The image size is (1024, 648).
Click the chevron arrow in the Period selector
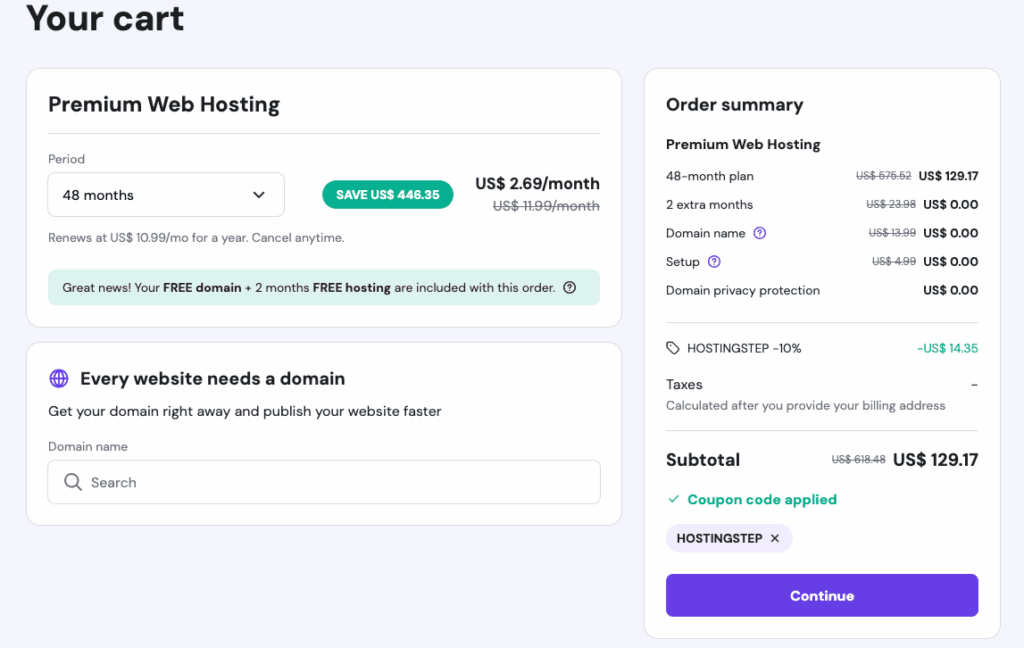coord(259,195)
